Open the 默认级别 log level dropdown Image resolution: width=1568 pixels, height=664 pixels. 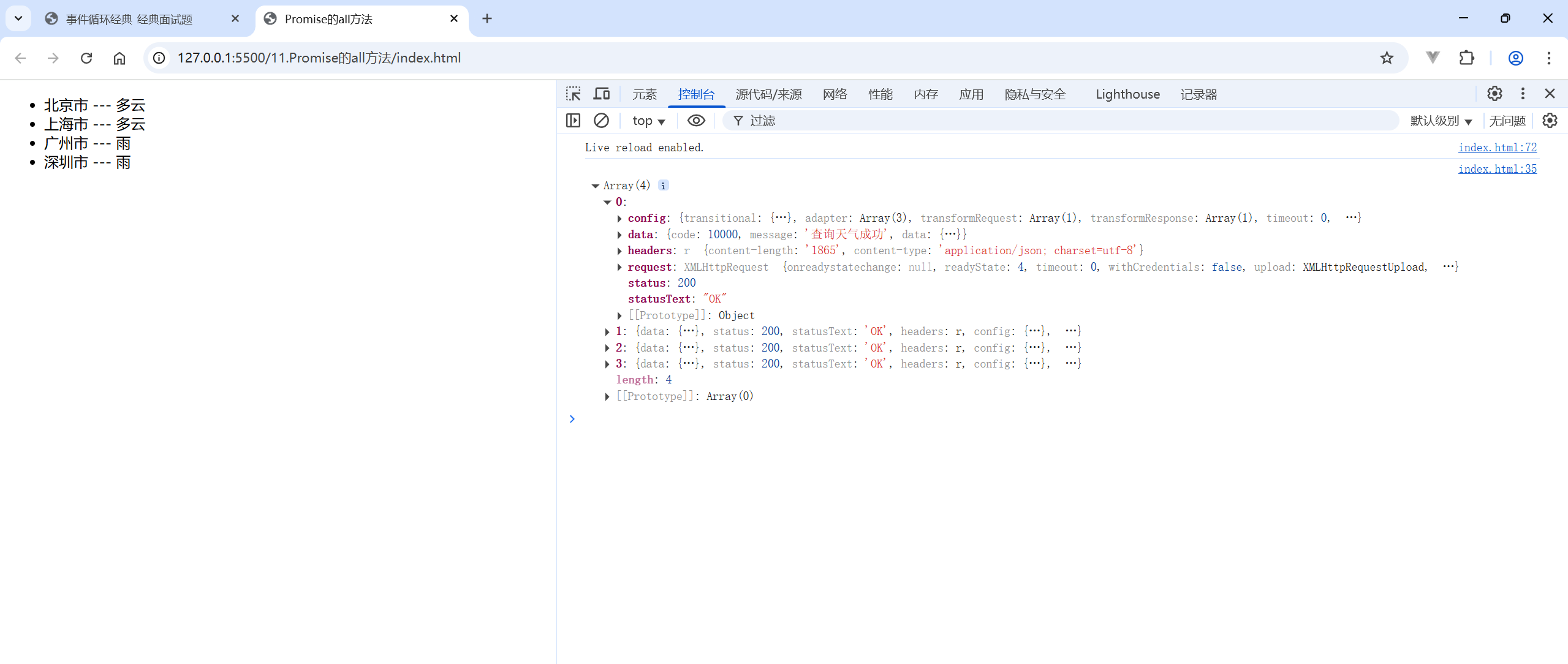pos(1441,121)
